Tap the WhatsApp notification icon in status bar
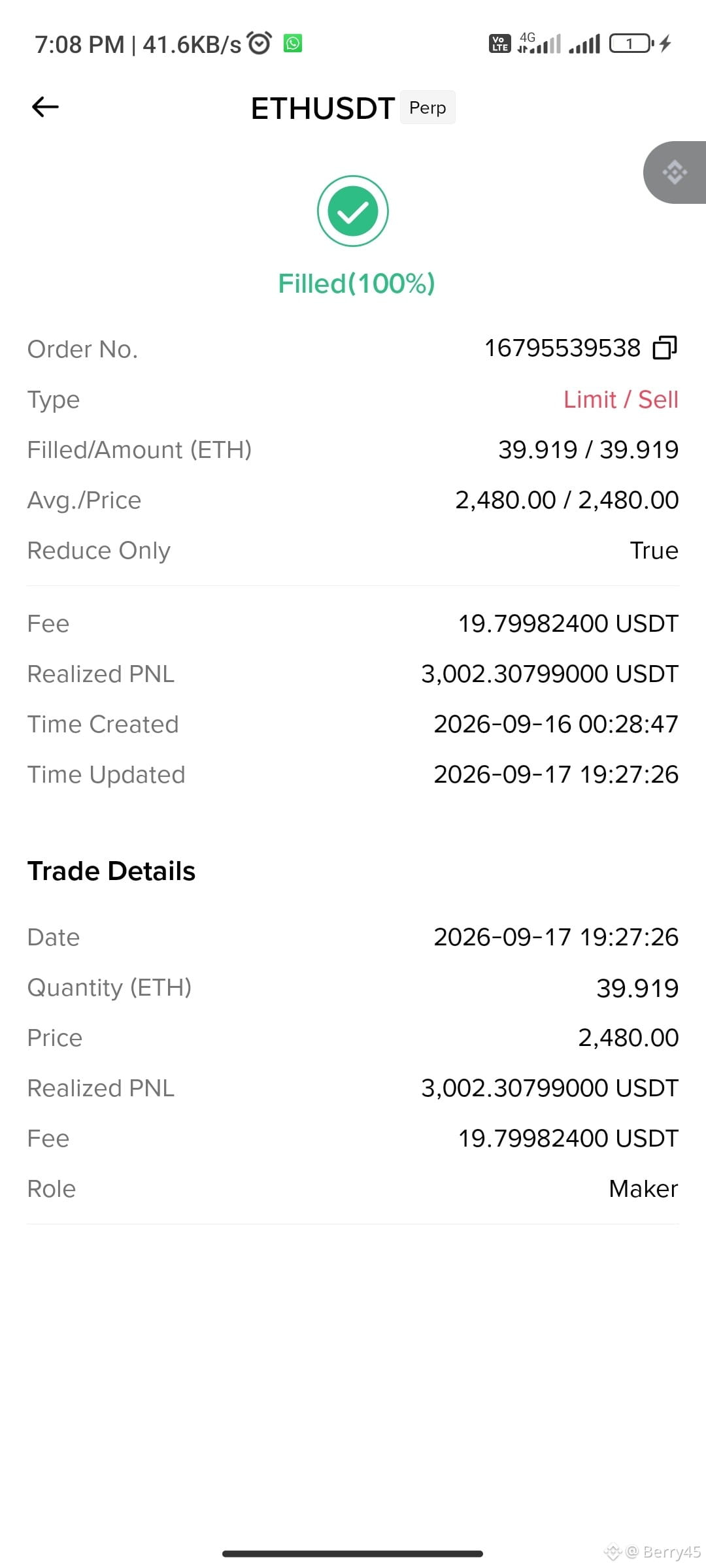706x1568 pixels. tap(292, 44)
